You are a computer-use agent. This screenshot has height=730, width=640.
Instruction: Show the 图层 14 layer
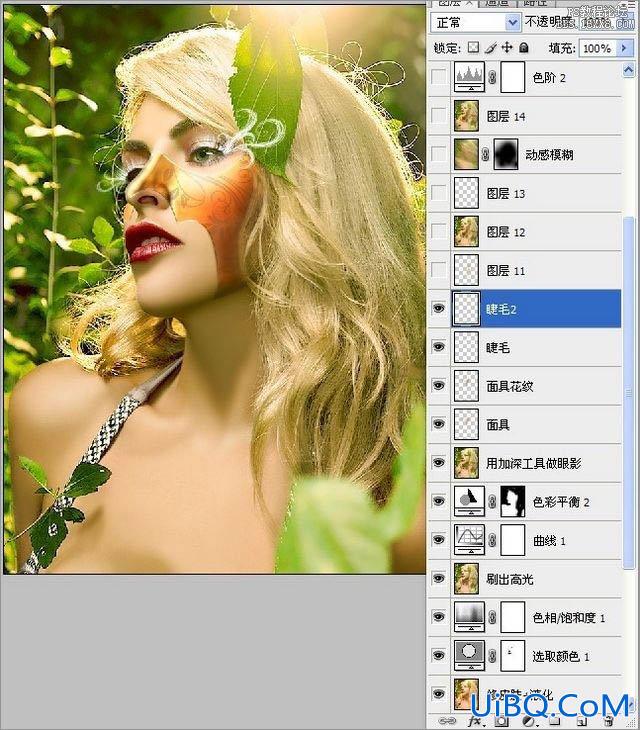tap(438, 115)
